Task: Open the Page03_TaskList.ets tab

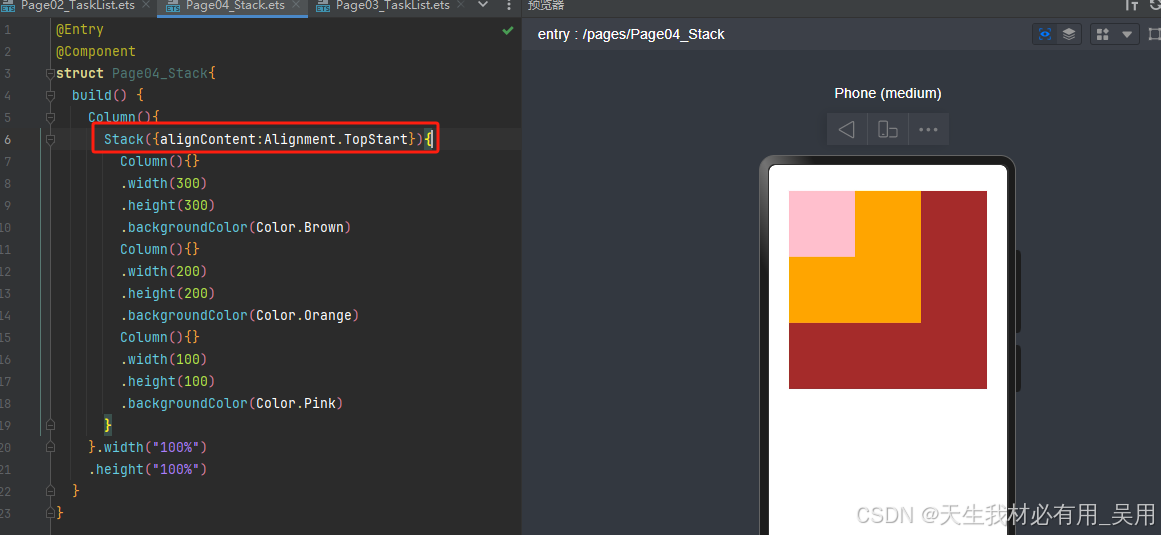Action: [x=392, y=5]
